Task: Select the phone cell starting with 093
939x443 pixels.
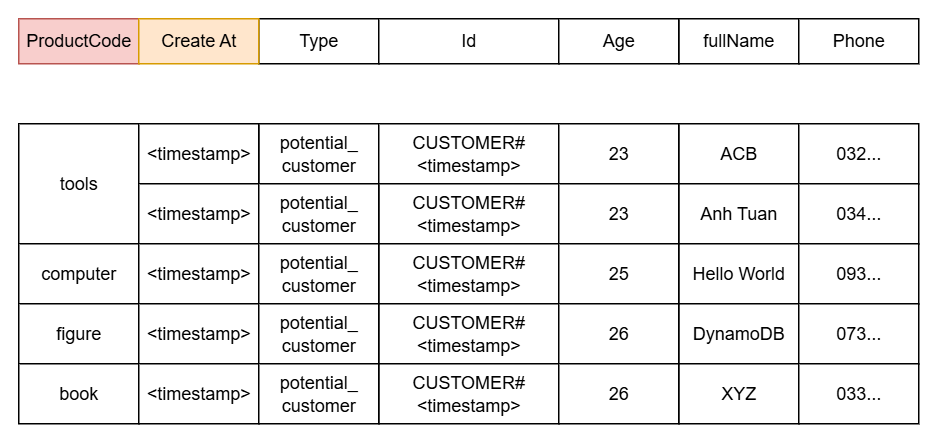Action: (x=859, y=274)
